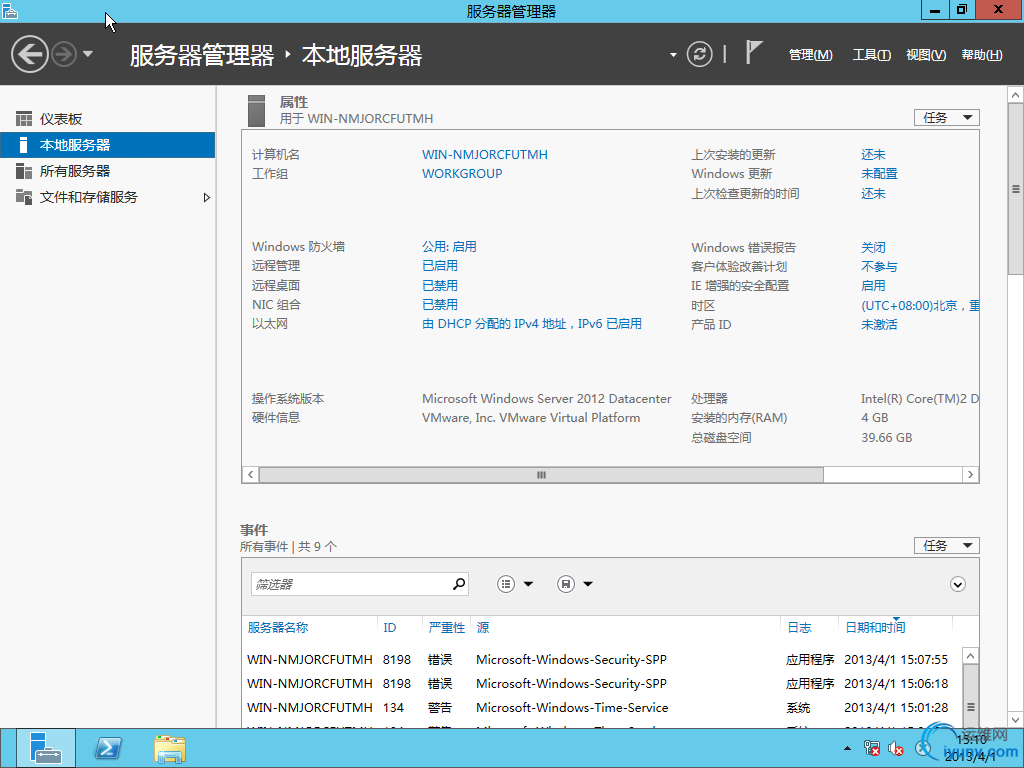
Task: Click the back navigation arrow button
Action: (29, 54)
